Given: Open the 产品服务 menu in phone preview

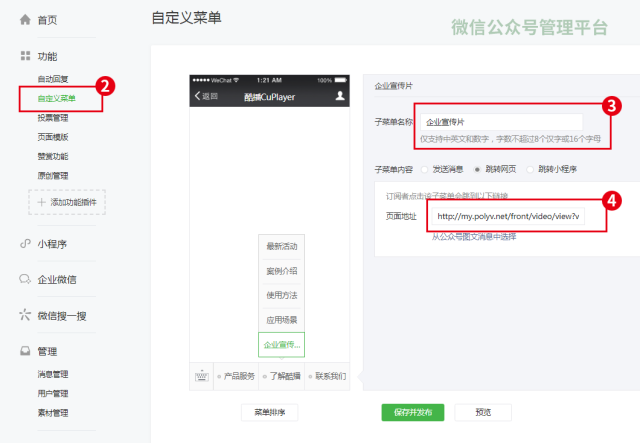Looking at the screenshot, I should click(x=238, y=376).
